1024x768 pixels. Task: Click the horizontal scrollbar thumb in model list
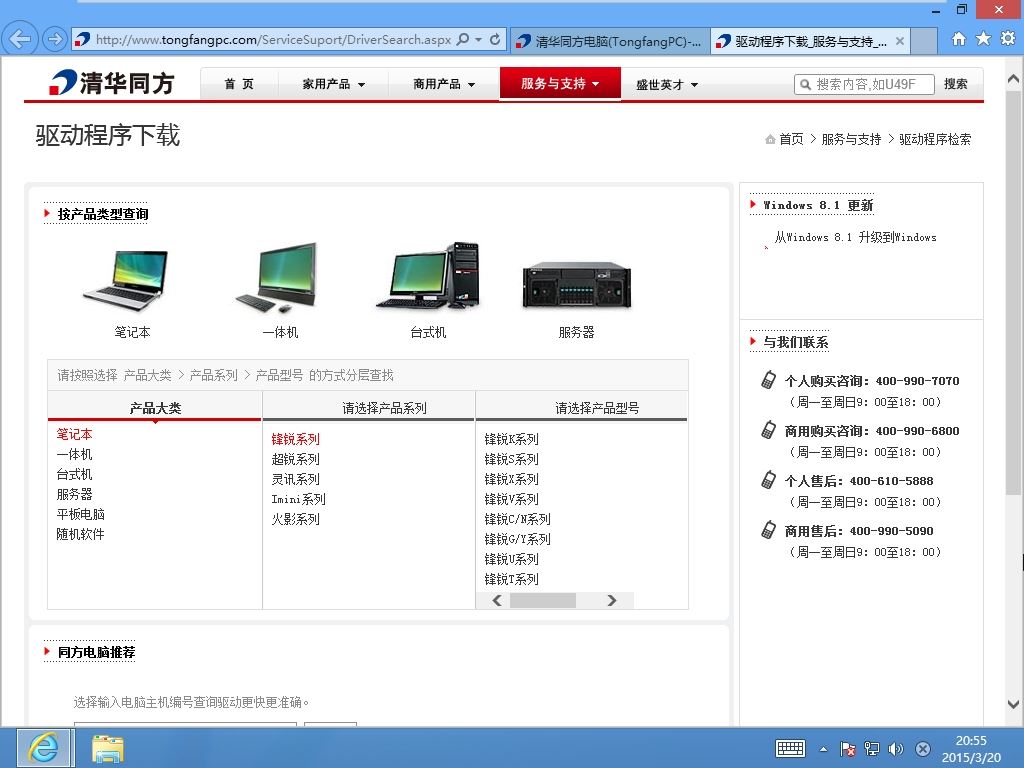click(543, 600)
